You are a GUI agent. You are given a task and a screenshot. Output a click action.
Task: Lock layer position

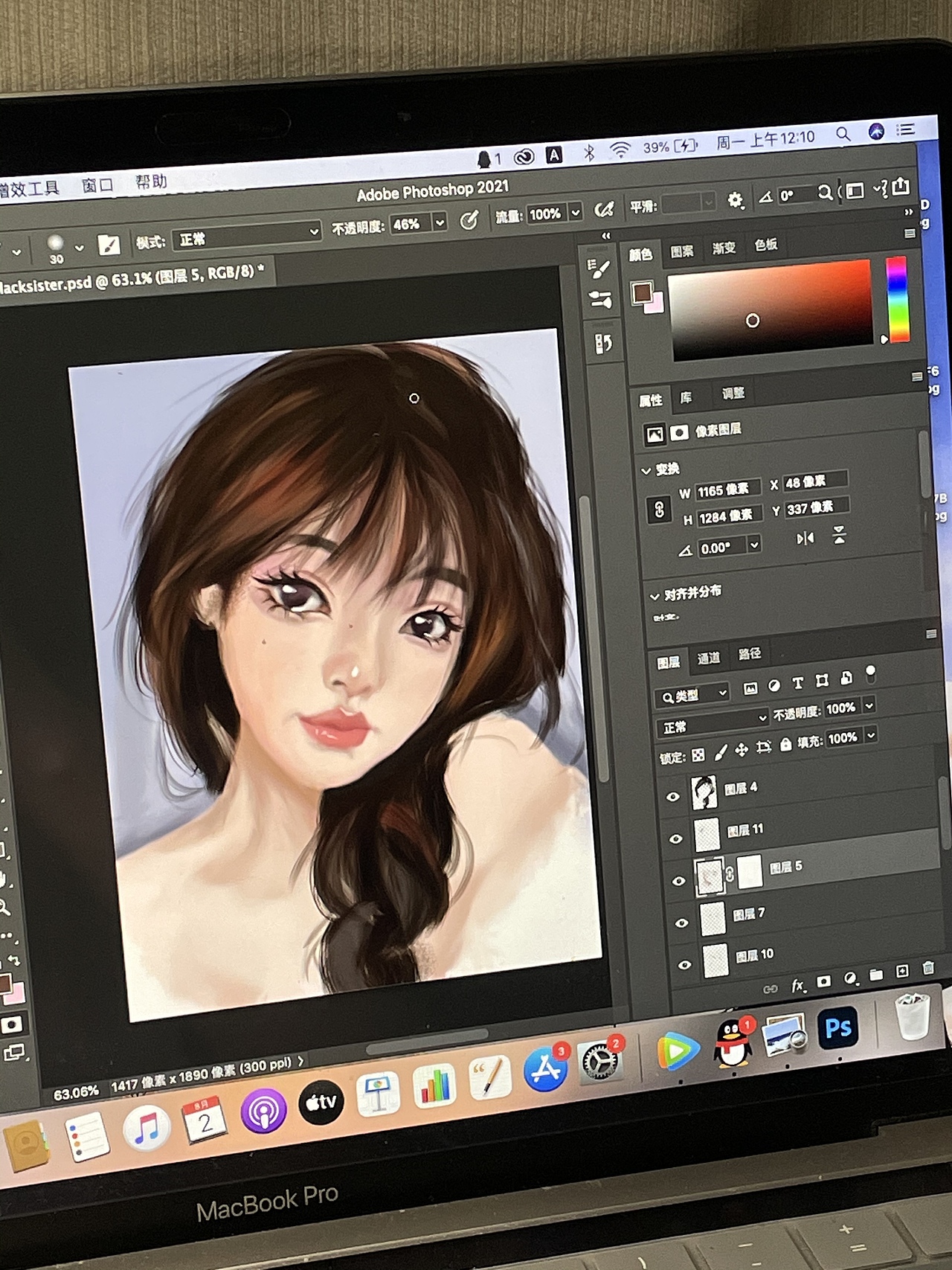[x=742, y=750]
